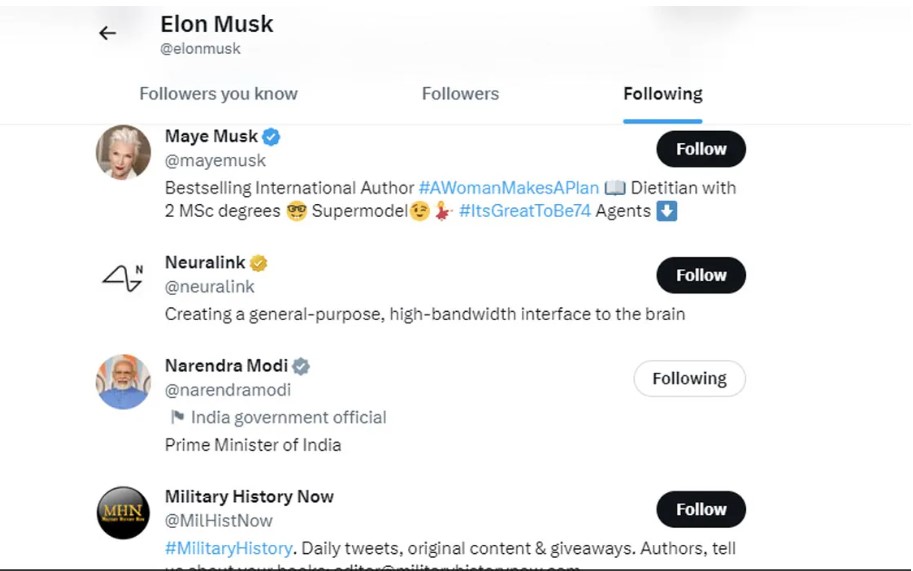Click the back arrow icon

(x=107, y=33)
